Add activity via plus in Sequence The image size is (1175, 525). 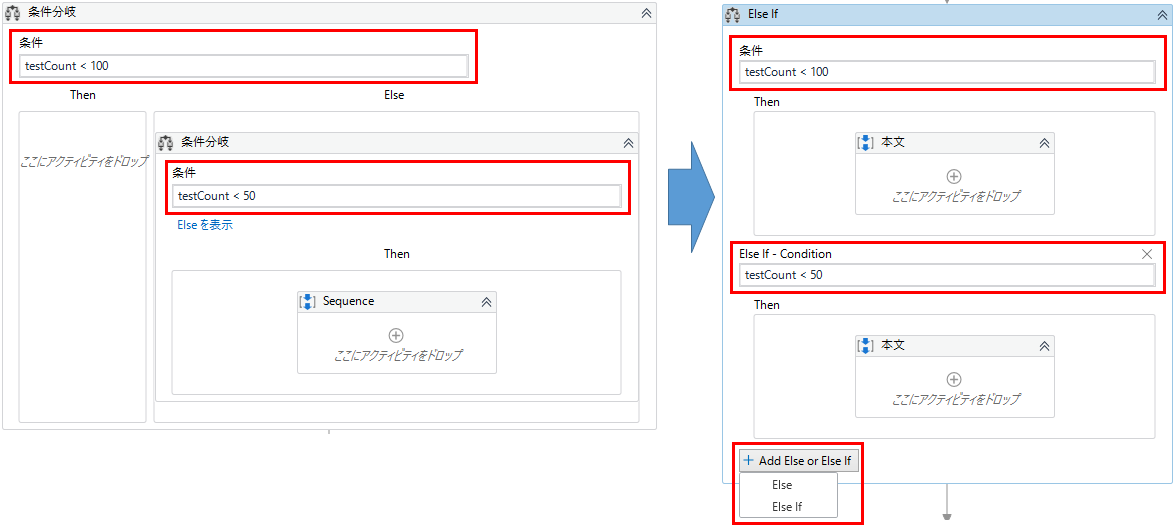396,335
